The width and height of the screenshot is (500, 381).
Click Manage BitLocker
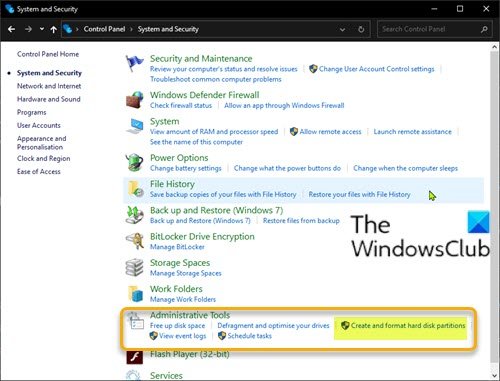coord(177,247)
